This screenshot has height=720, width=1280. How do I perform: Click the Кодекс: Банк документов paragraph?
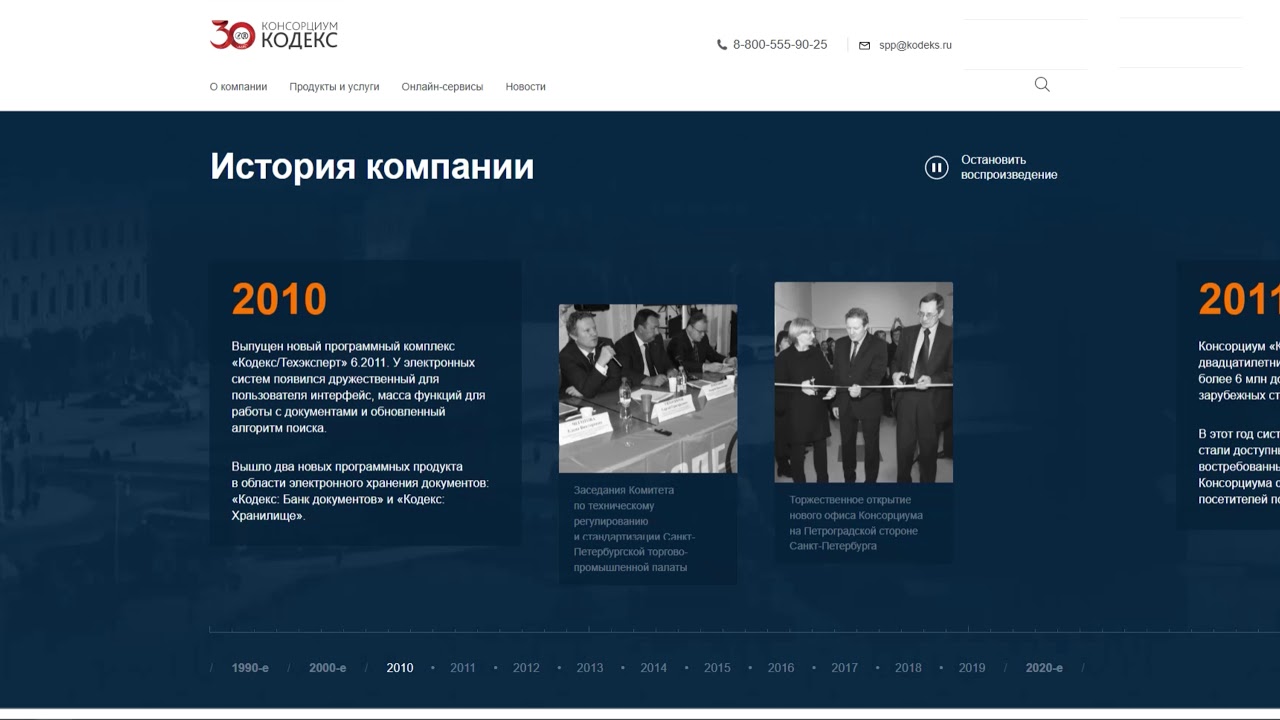(x=360, y=491)
